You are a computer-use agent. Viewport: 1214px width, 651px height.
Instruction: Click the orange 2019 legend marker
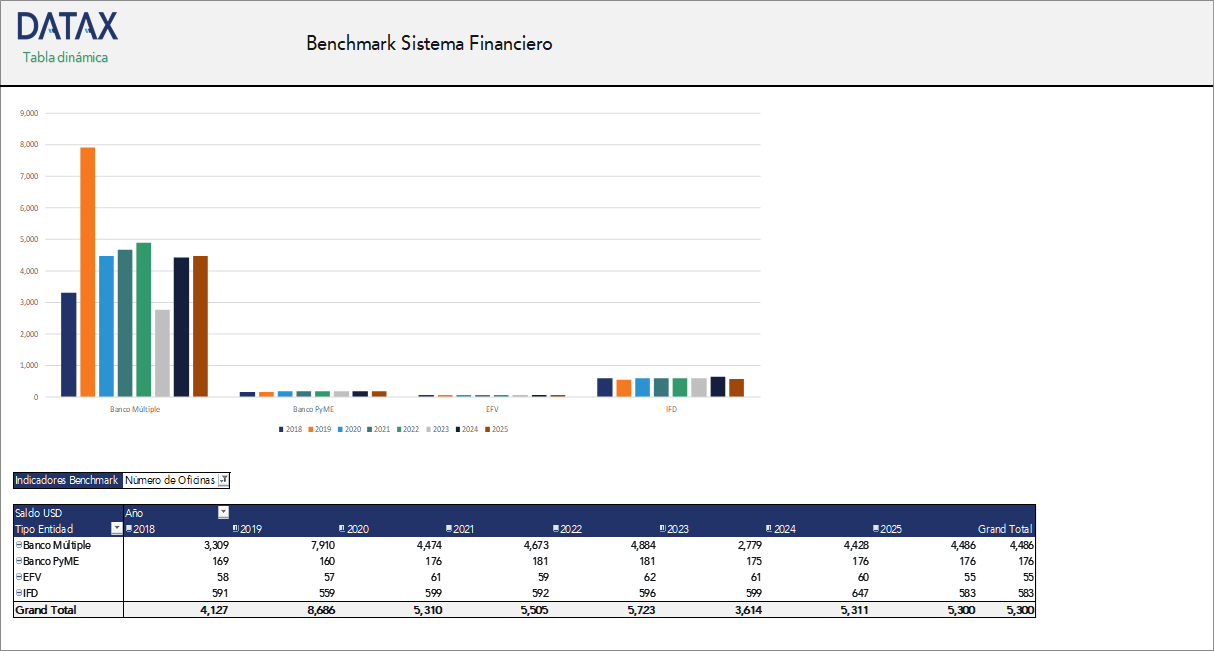pos(310,428)
